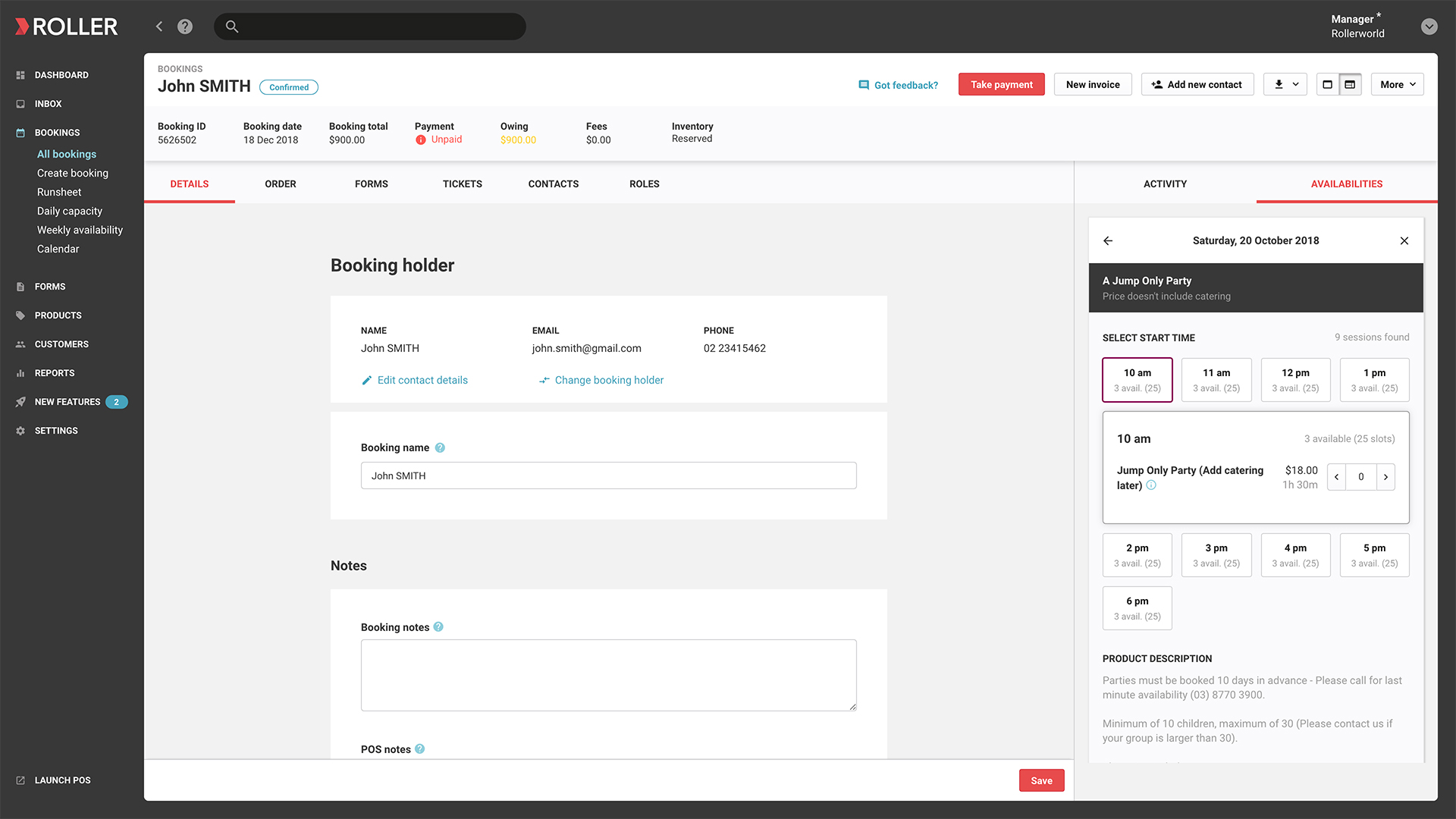Image resolution: width=1456 pixels, height=819 pixels.
Task: Click Booking name help tooltip icon
Action: coord(440,447)
